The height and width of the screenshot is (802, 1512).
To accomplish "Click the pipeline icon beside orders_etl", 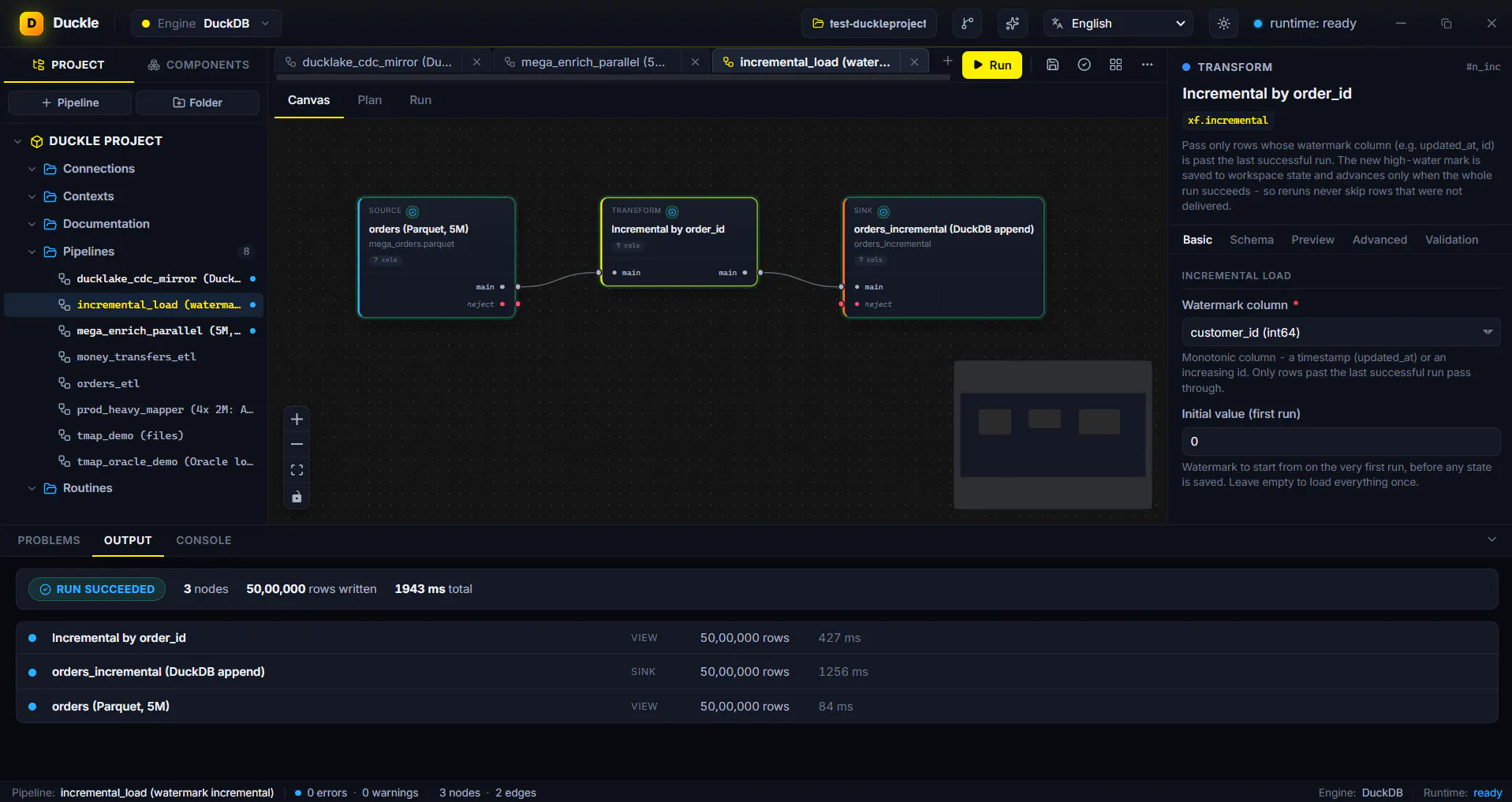I will (65, 383).
